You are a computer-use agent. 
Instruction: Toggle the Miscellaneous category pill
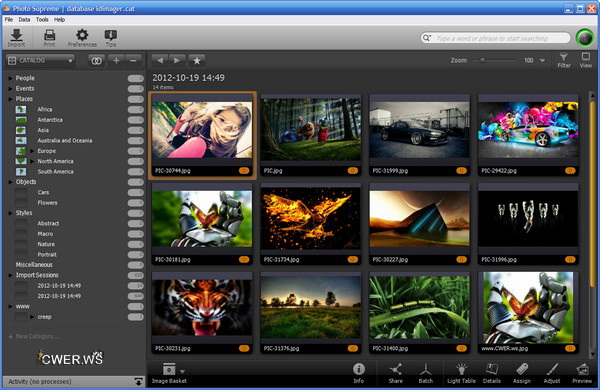(x=135, y=265)
